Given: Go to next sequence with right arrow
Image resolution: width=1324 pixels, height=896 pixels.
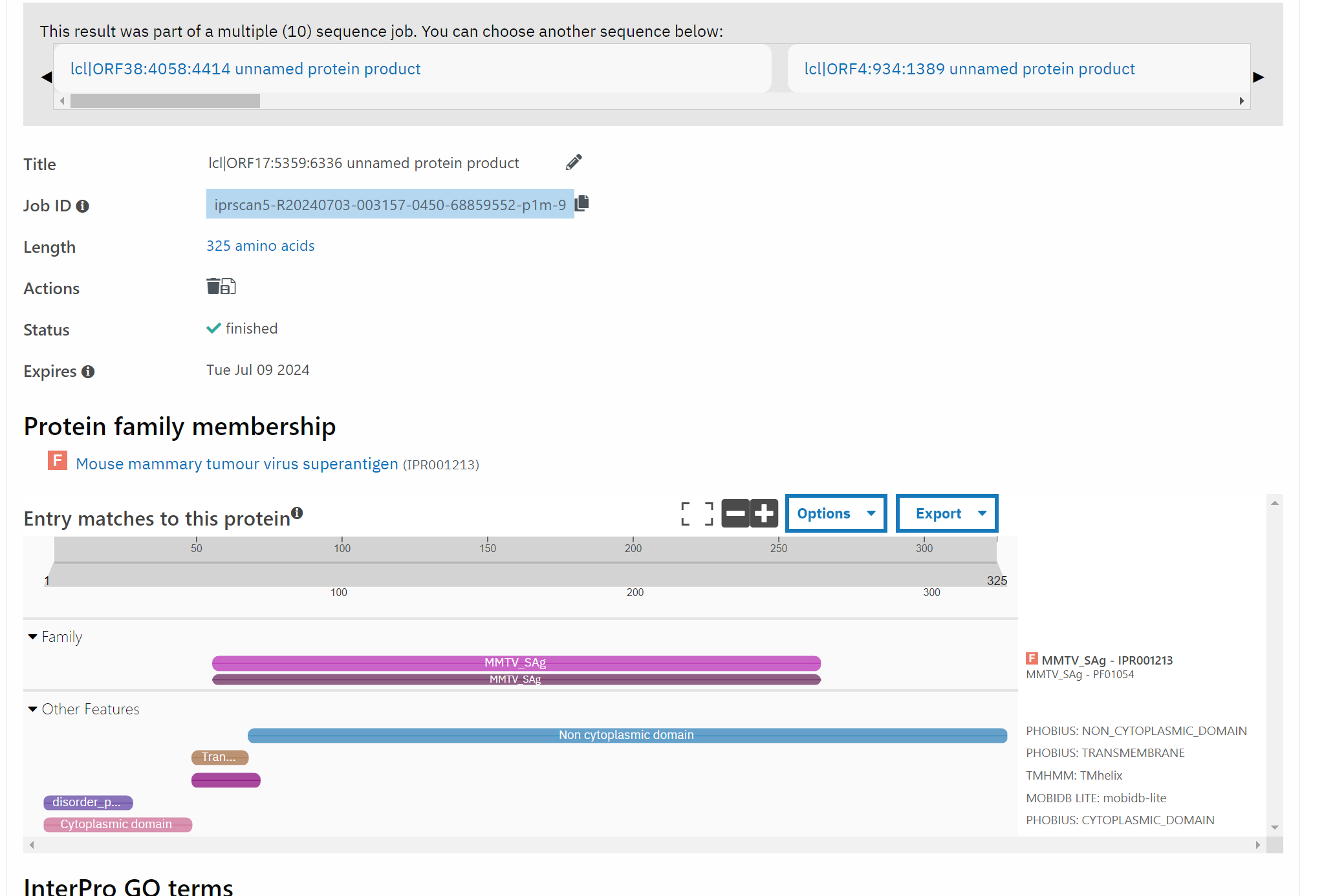Looking at the screenshot, I should click(1258, 77).
